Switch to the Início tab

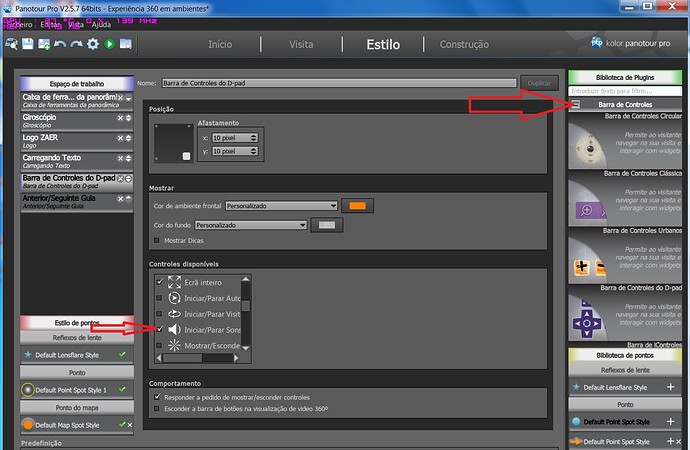click(x=220, y=44)
